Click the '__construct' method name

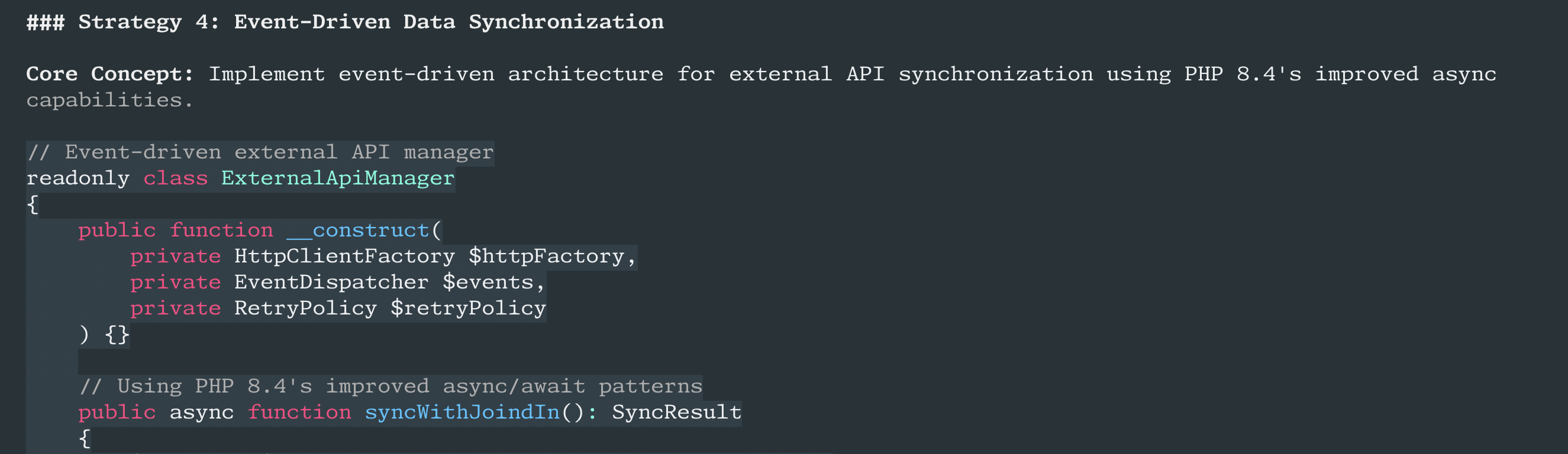(358, 231)
